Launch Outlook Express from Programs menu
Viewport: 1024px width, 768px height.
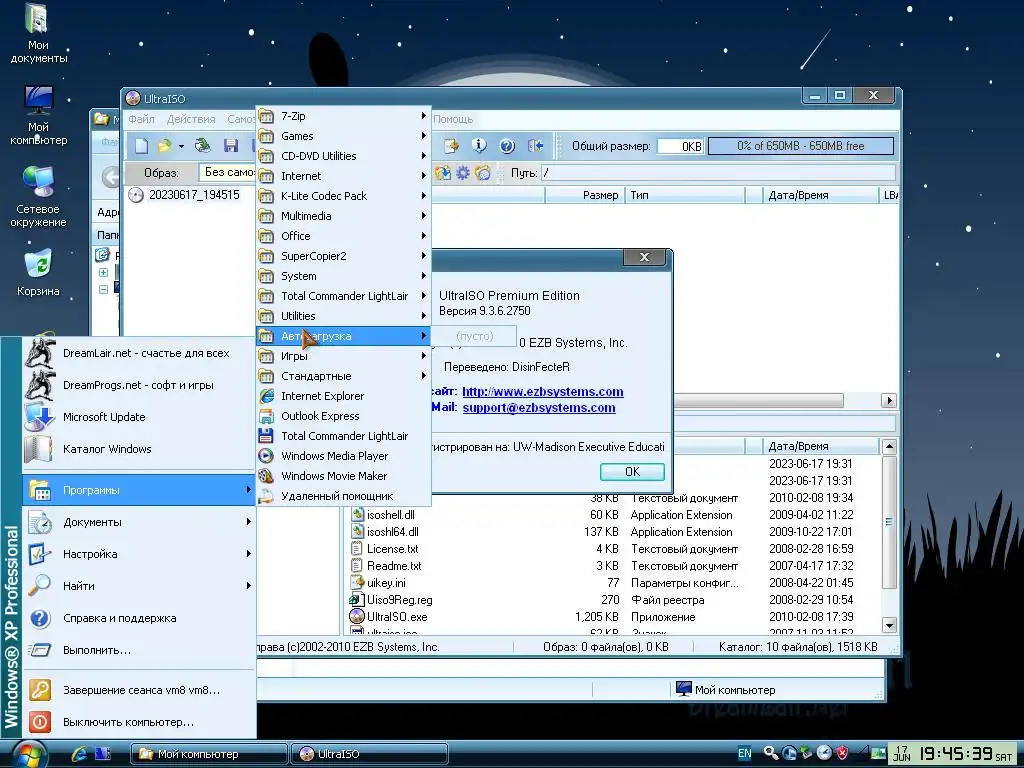(343, 416)
